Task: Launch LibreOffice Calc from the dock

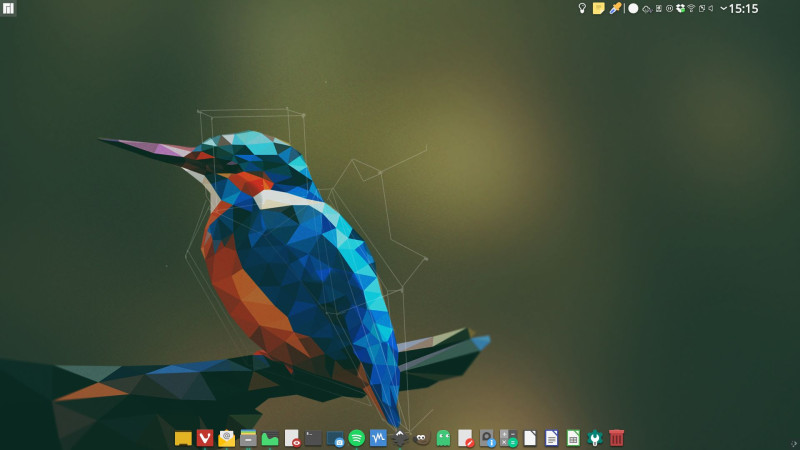Action: (573, 438)
